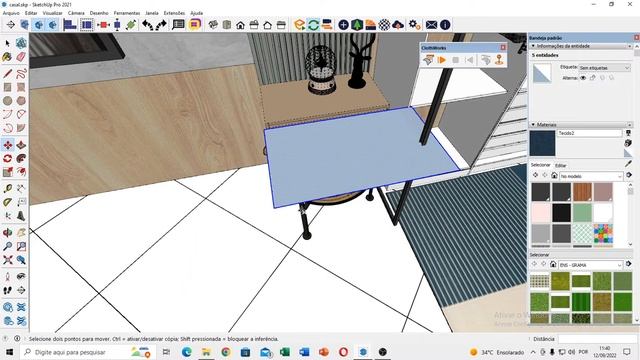Screen dimensions: 640x360
Task: Select the Zoom magnifier tool
Action: pos(7,246)
